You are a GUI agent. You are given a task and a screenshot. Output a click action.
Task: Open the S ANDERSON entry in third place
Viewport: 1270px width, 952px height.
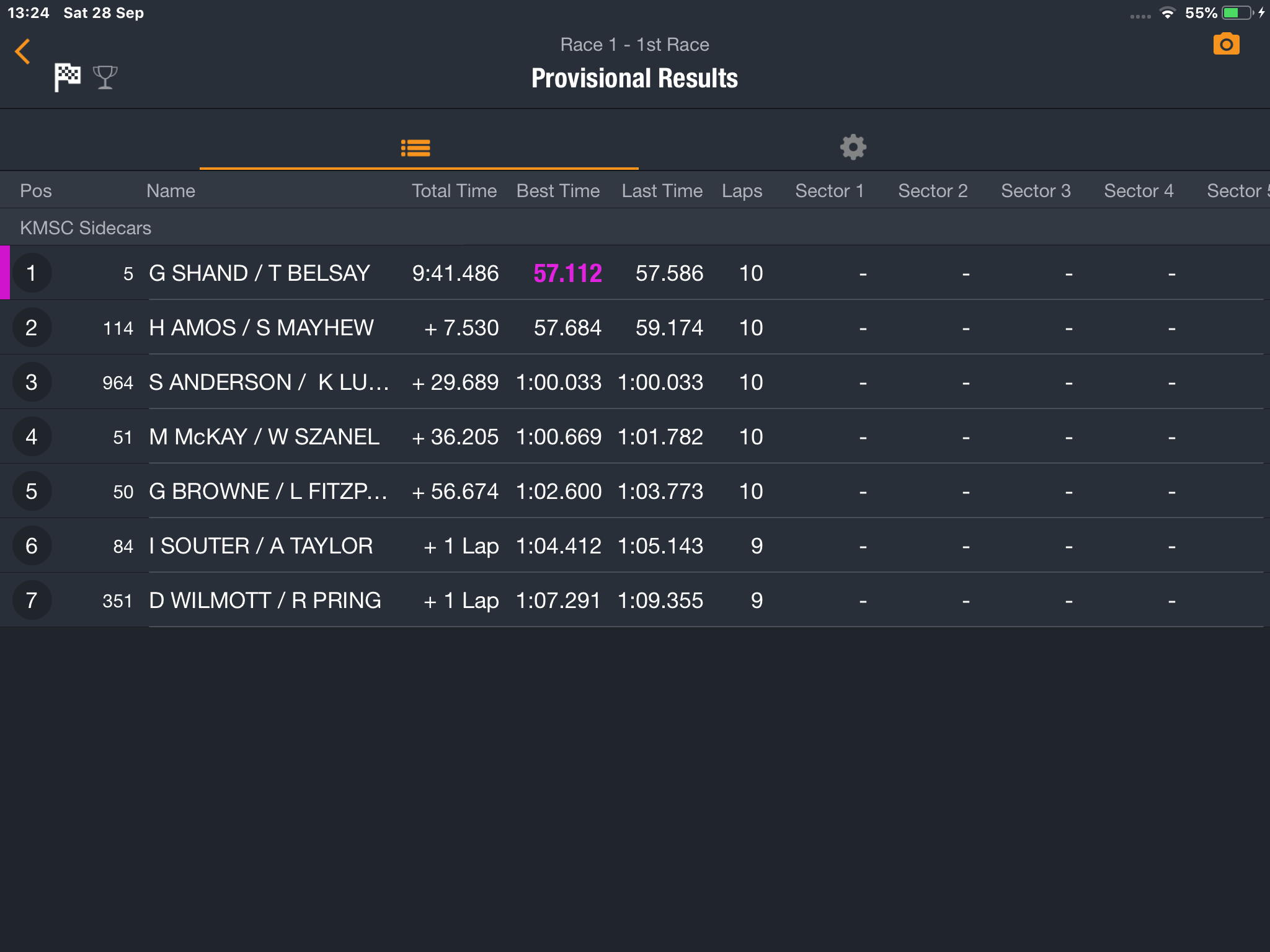pos(635,382)
